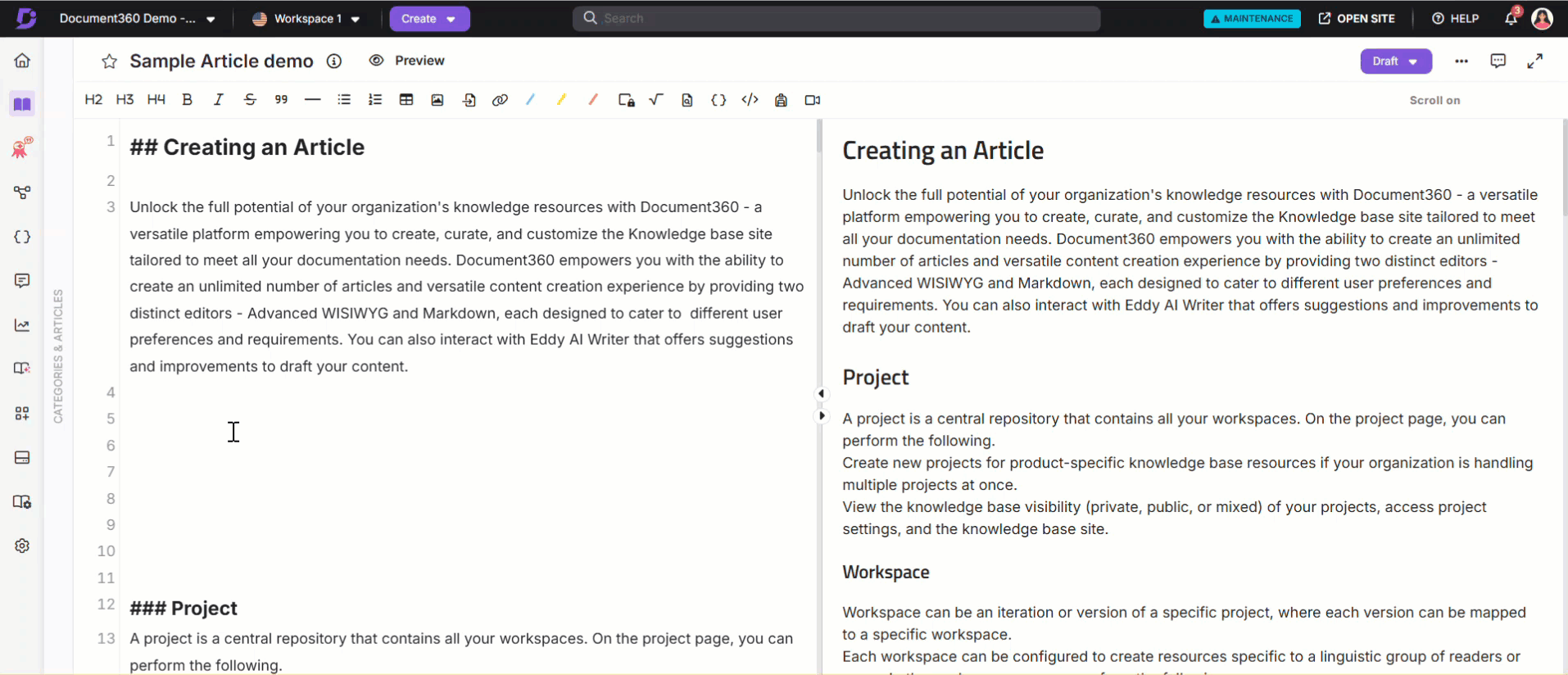This screenshot has width=1568, height=675.
Task: Insert a hyperlink using the link icon
Action: (500, 100)
